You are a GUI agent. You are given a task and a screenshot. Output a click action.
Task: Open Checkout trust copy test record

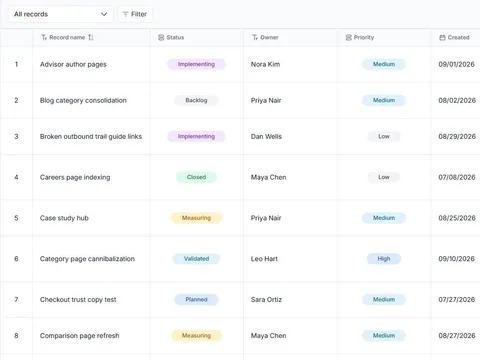click(78, 300)
